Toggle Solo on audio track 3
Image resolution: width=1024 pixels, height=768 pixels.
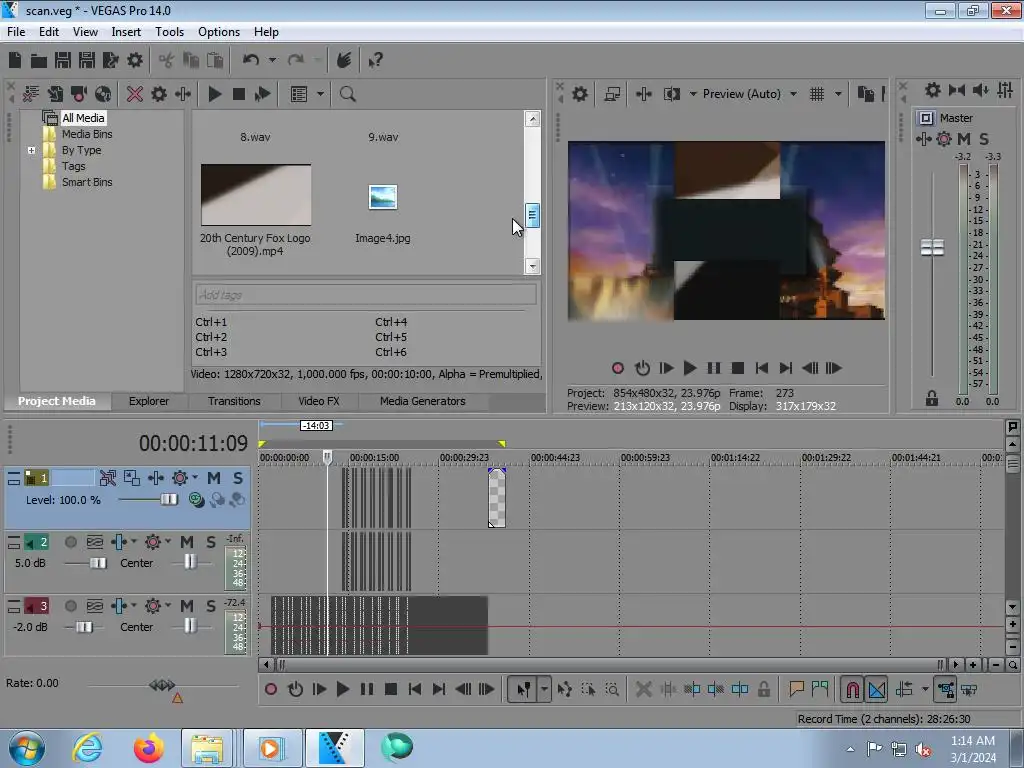coord(210,606)
